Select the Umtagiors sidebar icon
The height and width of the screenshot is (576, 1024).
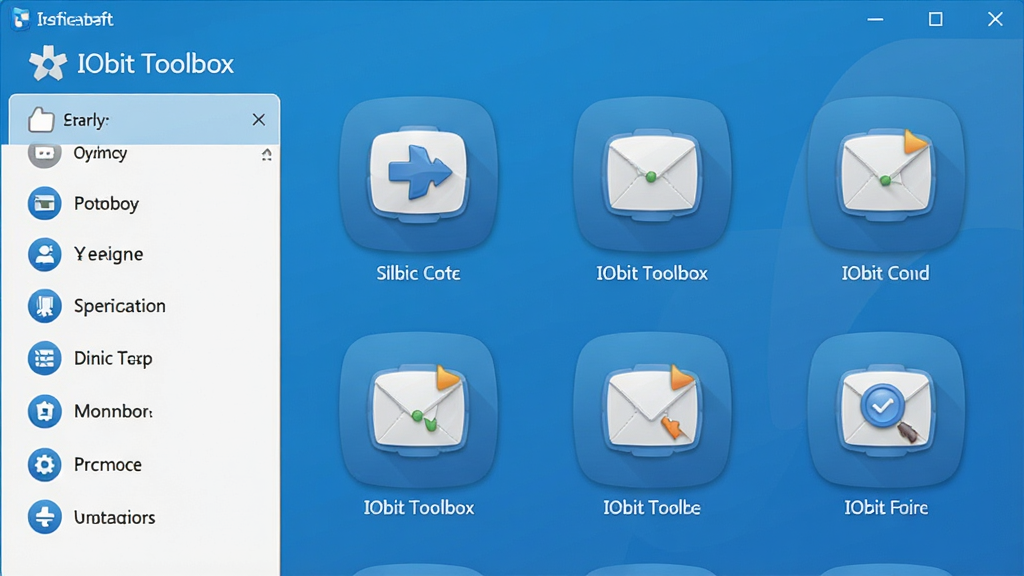click(x=44, y=517)
